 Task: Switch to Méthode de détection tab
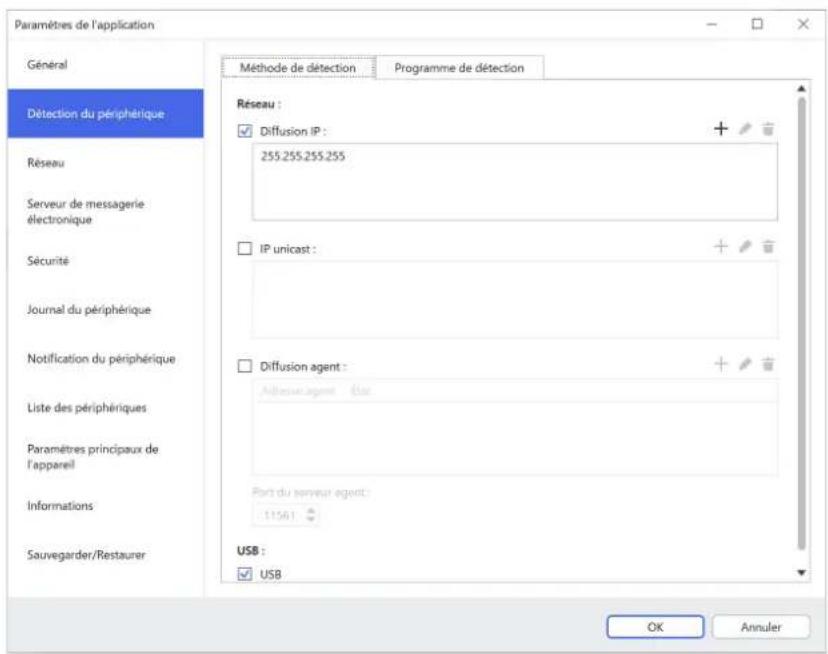point(298,68)
